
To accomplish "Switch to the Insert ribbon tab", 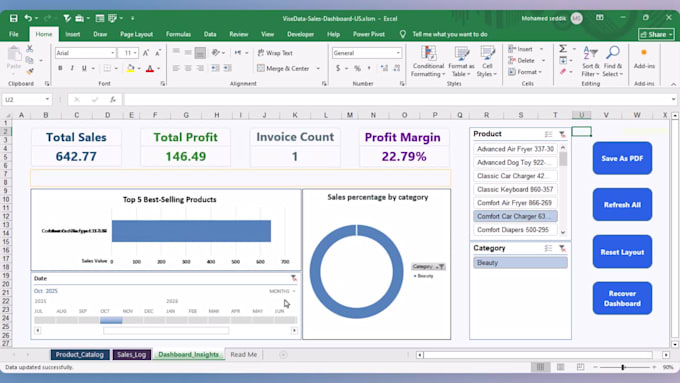I will tap(72, 34).
